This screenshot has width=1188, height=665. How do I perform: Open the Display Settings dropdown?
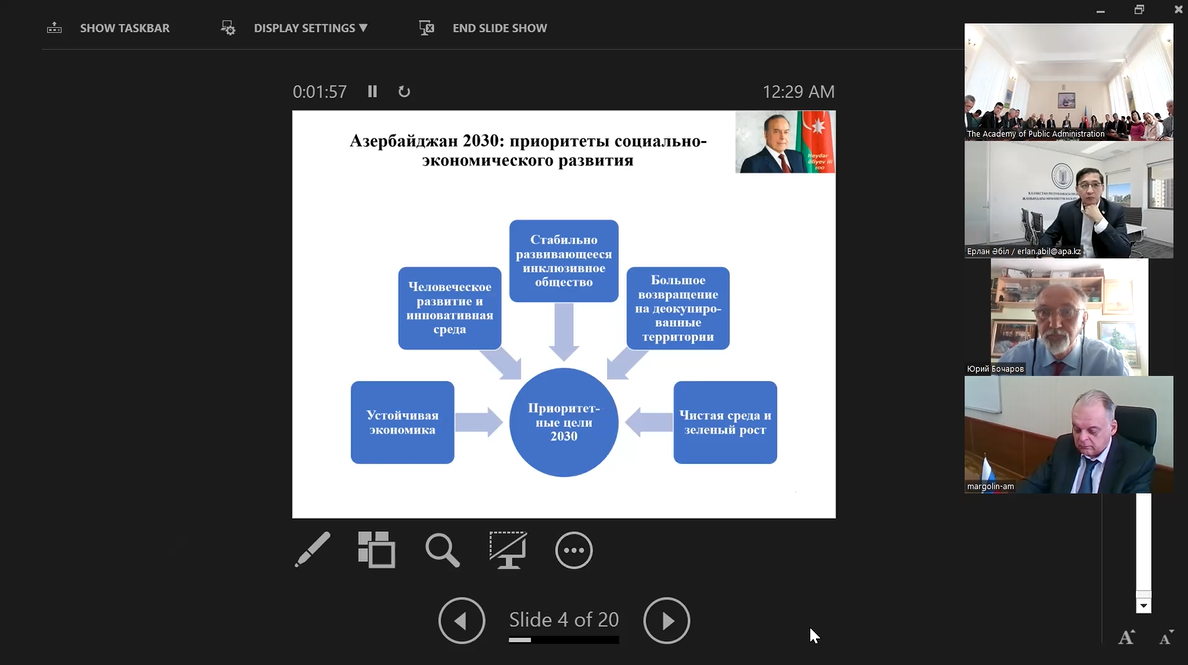coord(310,27)
